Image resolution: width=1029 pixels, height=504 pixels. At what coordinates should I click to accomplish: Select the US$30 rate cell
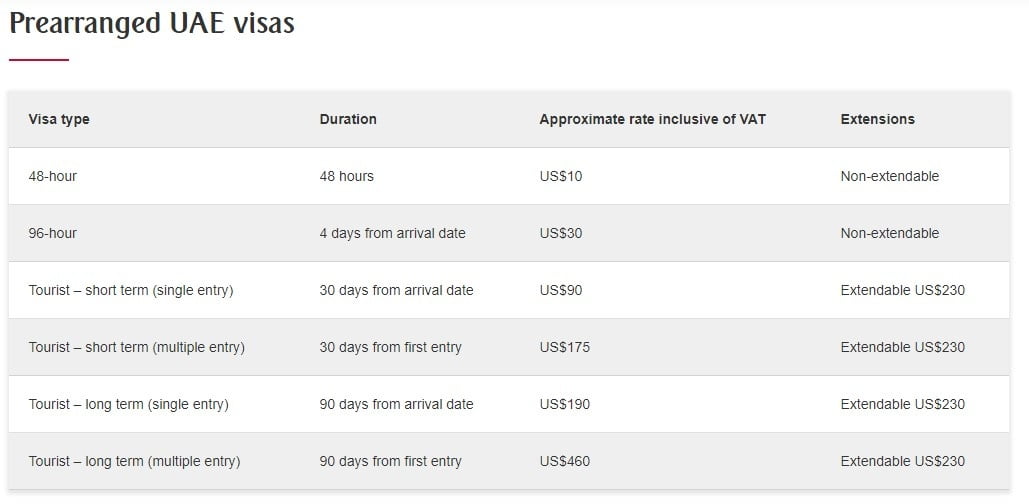(x=560, y=233)
